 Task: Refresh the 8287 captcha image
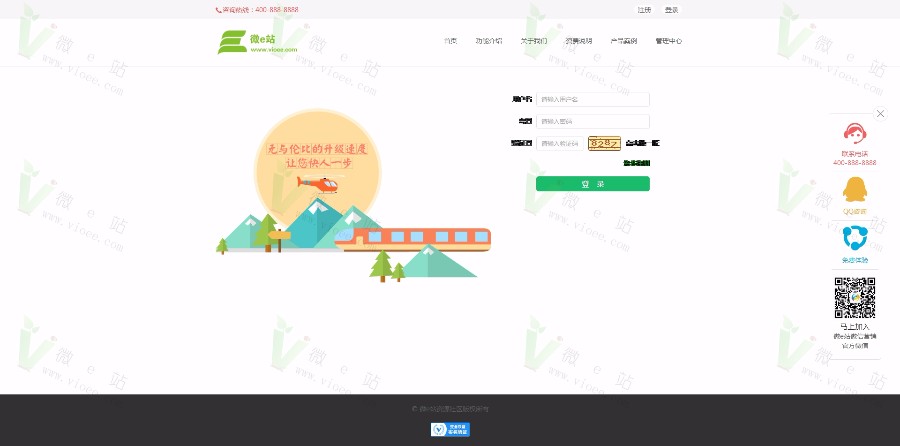pyautogui.click(x=604, y=144)
